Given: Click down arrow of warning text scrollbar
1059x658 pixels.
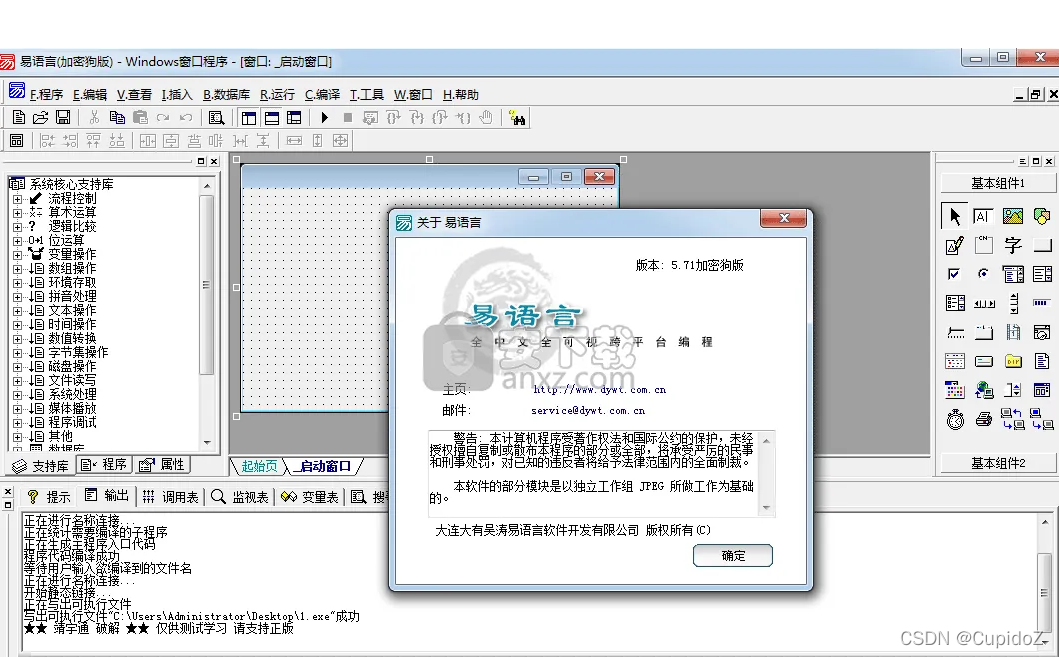Looking at the screenshot, I should click(x=767, y=508).
